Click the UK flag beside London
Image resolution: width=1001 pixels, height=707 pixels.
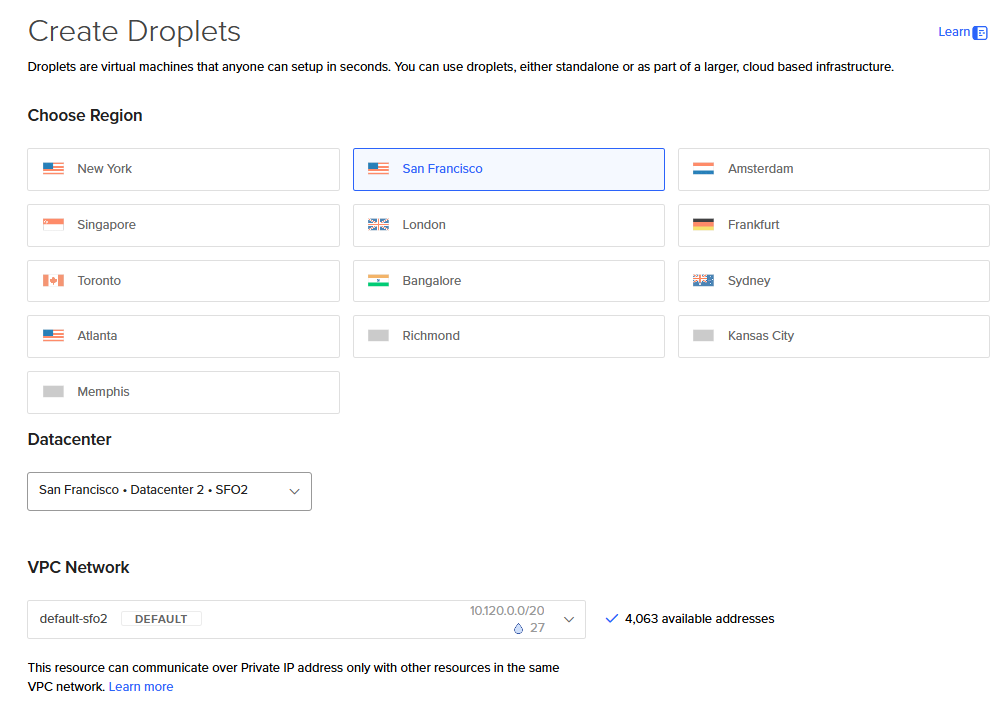tap(378, 225)
